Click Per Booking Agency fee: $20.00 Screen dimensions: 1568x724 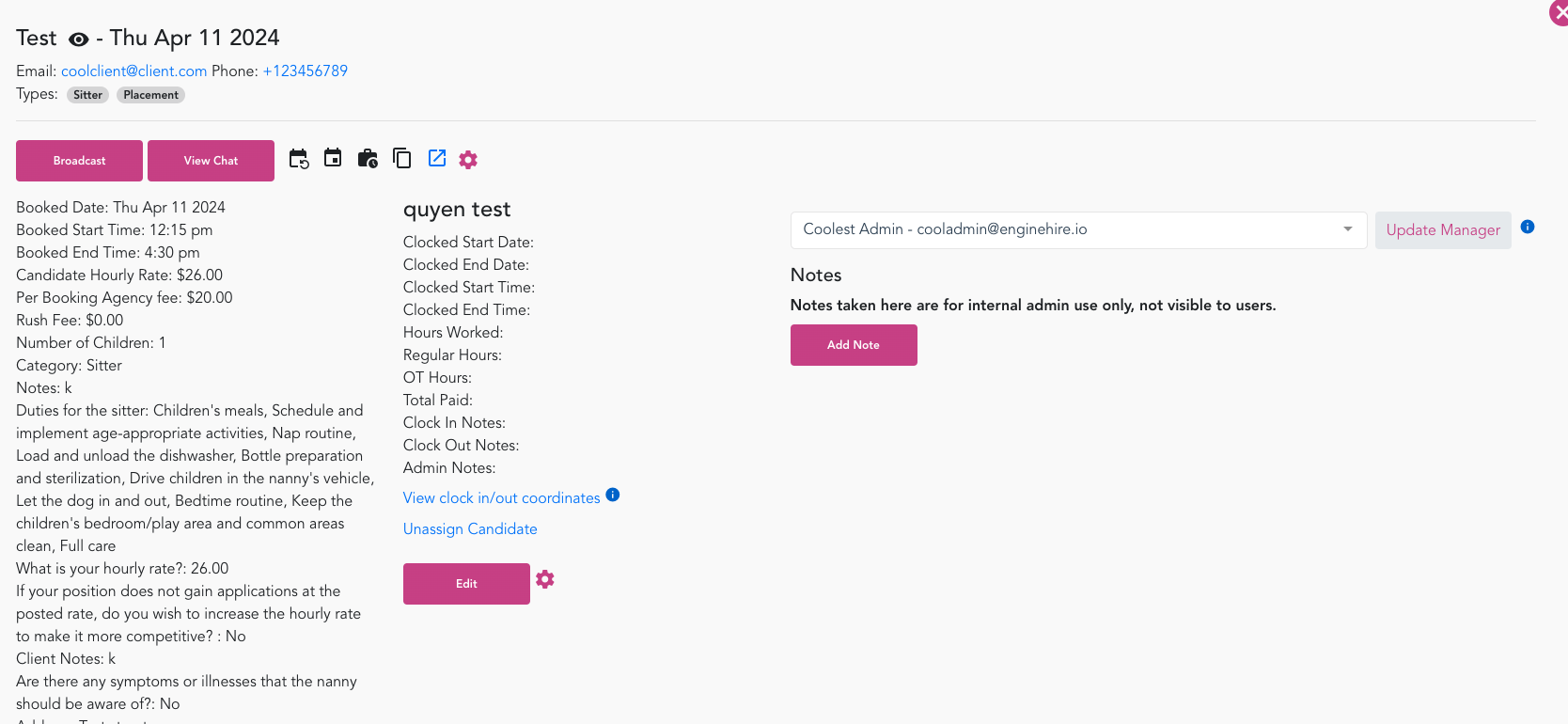(x=124, y=298)
